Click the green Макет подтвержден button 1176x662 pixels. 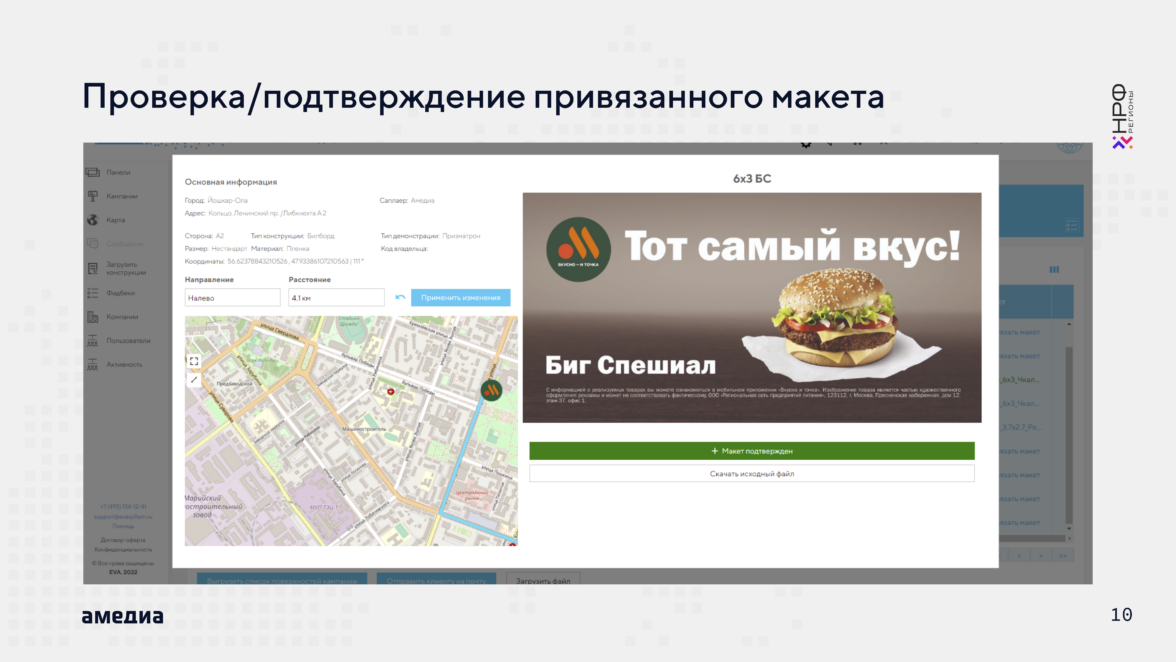pyautogui.click(x=752, y=451)
